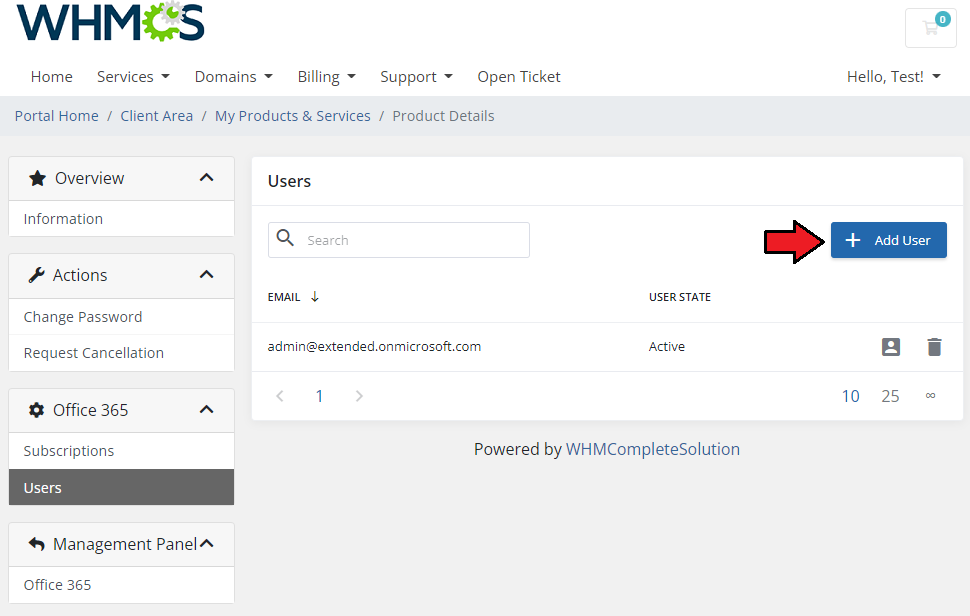This screenshot has width=970, height=616.
Task: Click the Actions wrench icon
Action: click(36, 275)
